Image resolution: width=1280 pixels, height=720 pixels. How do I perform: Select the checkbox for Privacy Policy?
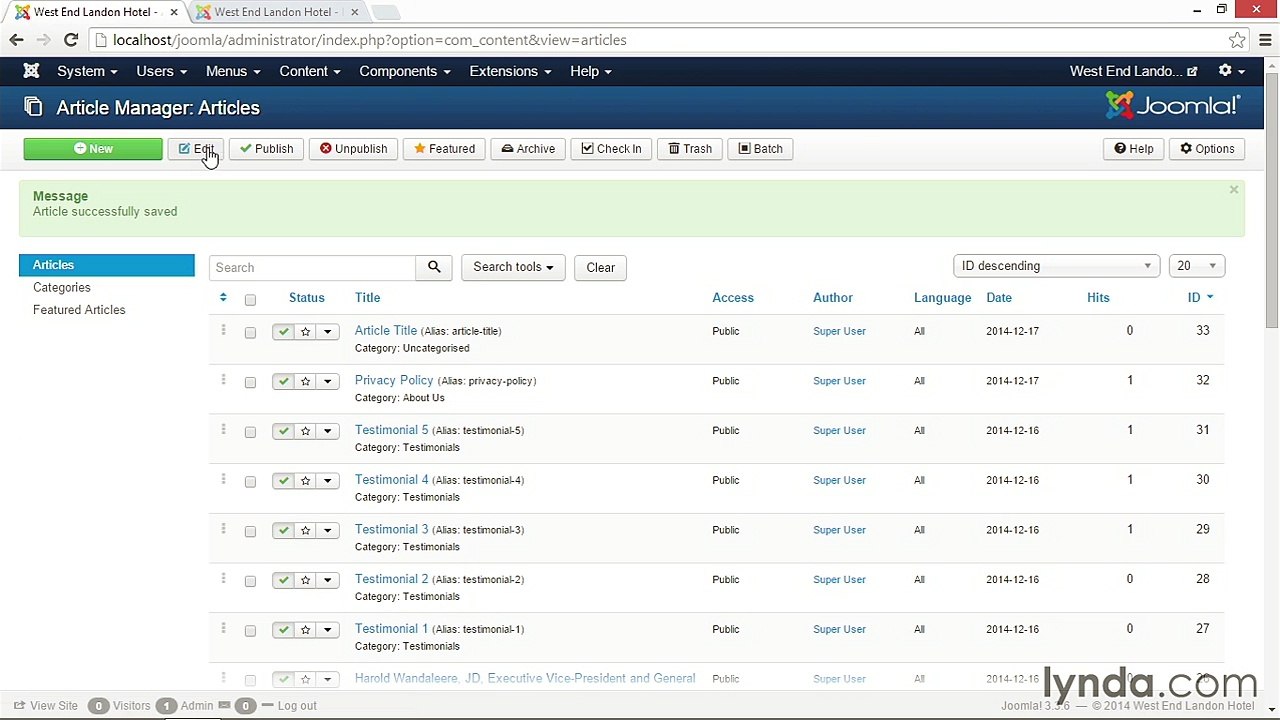250,382
